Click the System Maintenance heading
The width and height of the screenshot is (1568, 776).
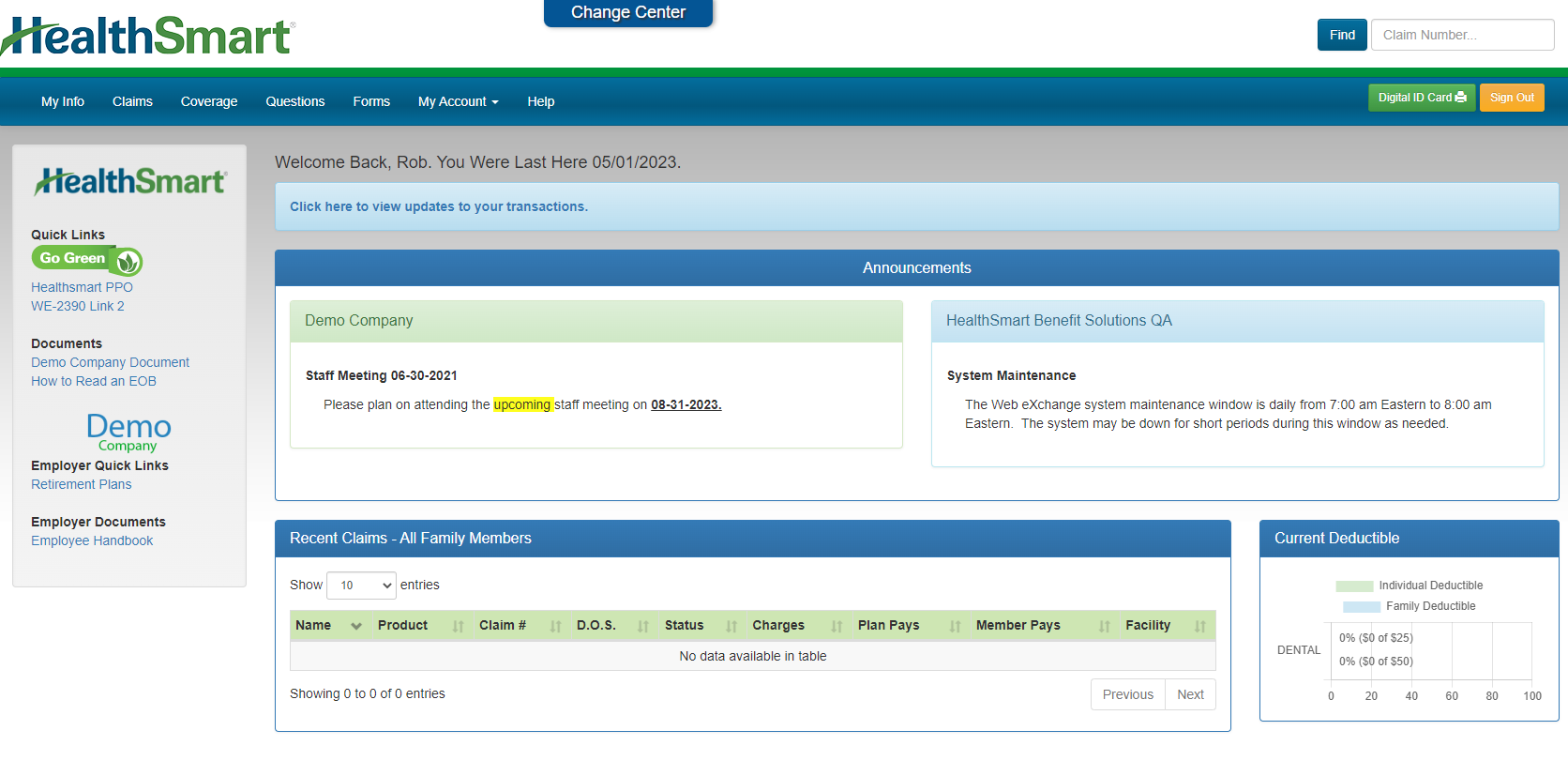[x=1012, y=375]
